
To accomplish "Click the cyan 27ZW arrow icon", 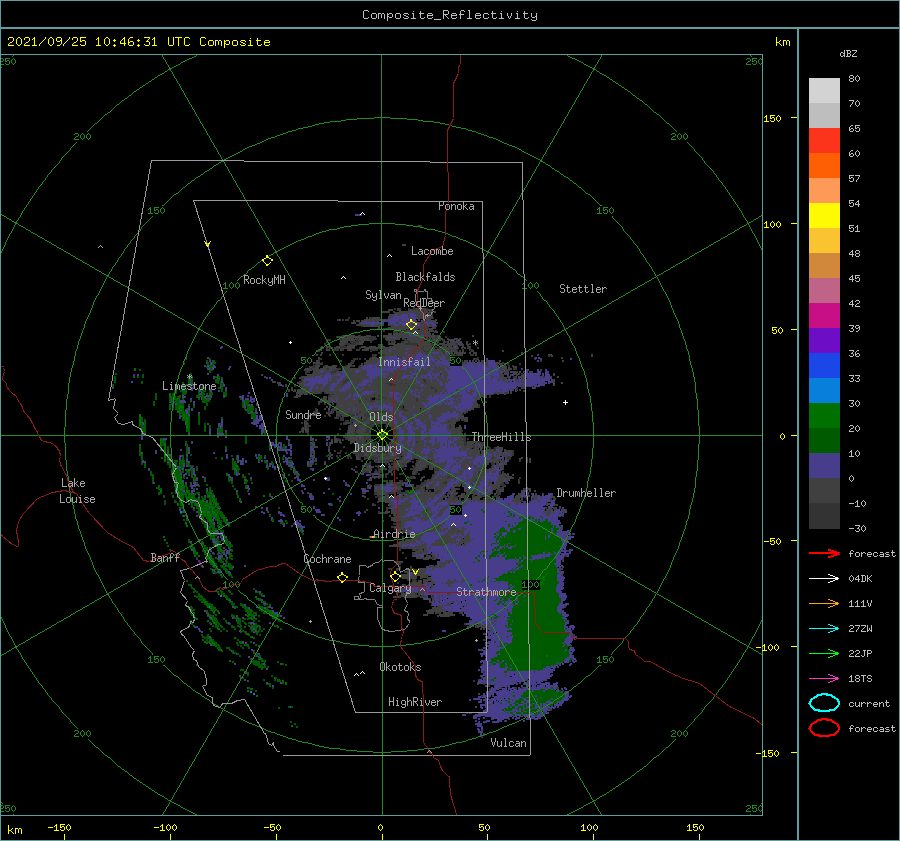I will click(824, 629).
